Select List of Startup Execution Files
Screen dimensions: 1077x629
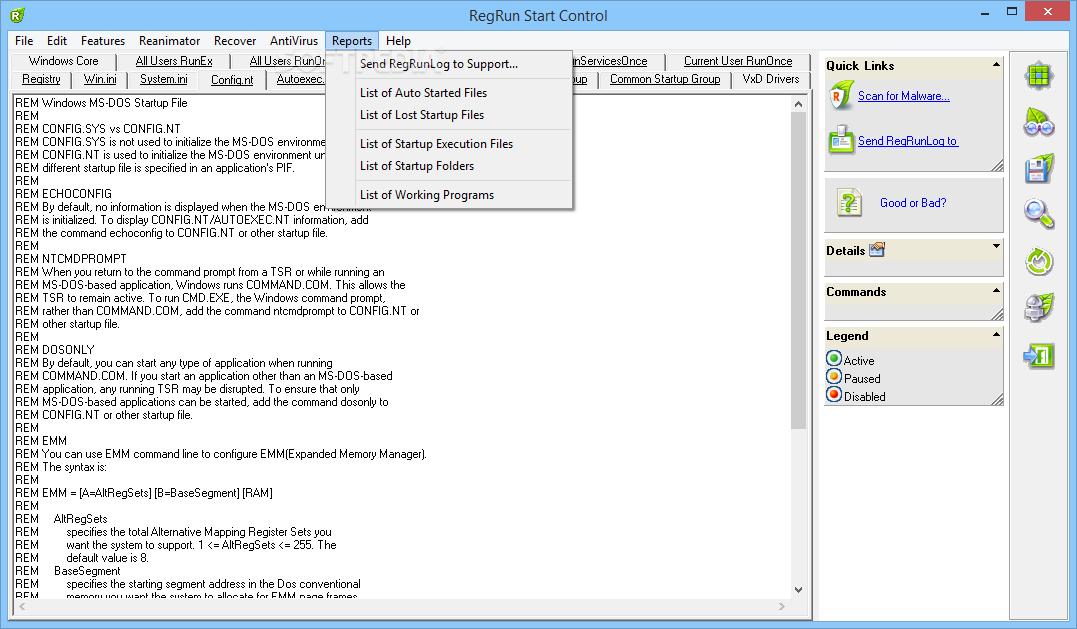click(x=449, y=144)
